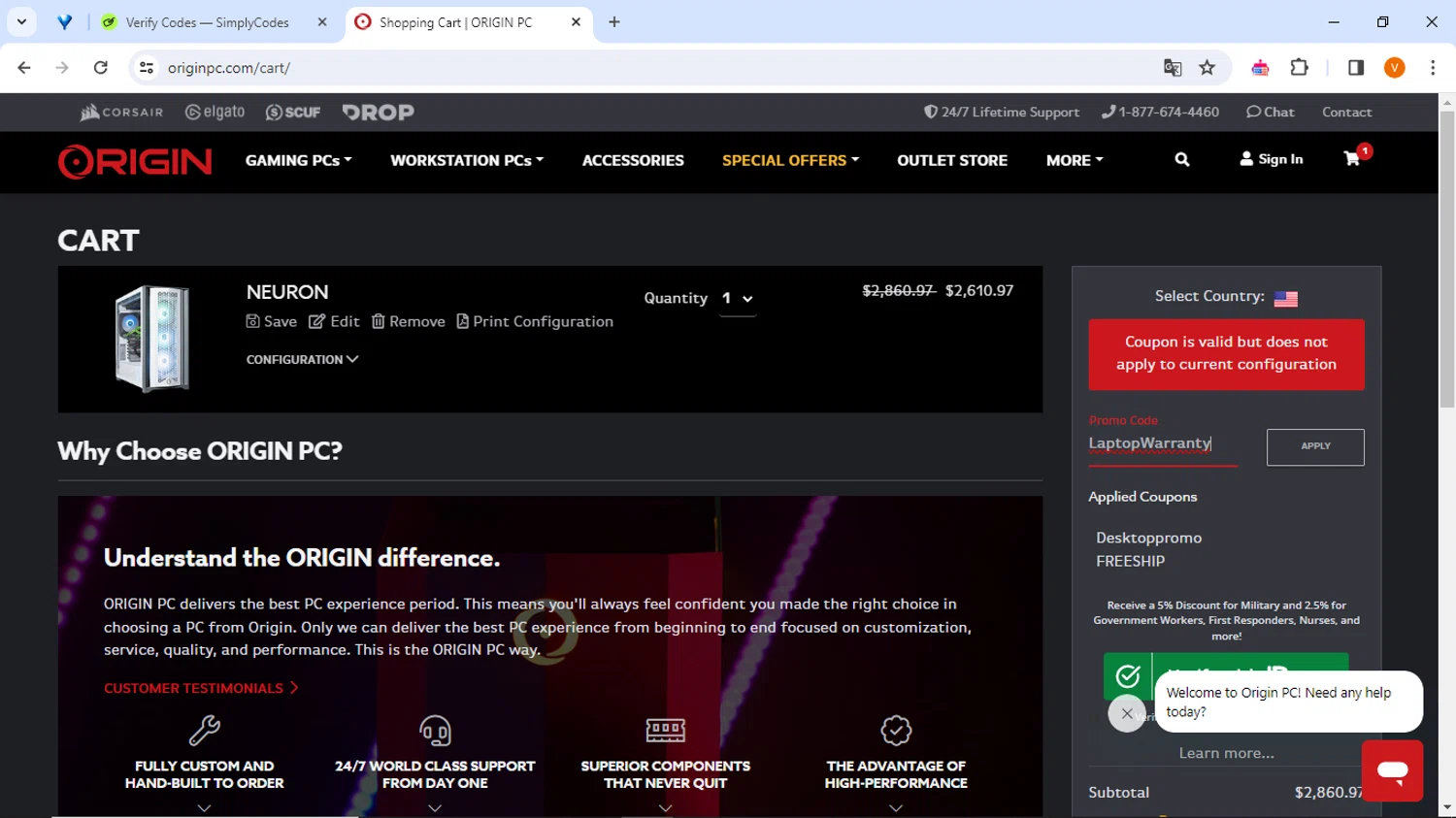Close the Shopping Cart tab
1456x818 pixels.
576,22
